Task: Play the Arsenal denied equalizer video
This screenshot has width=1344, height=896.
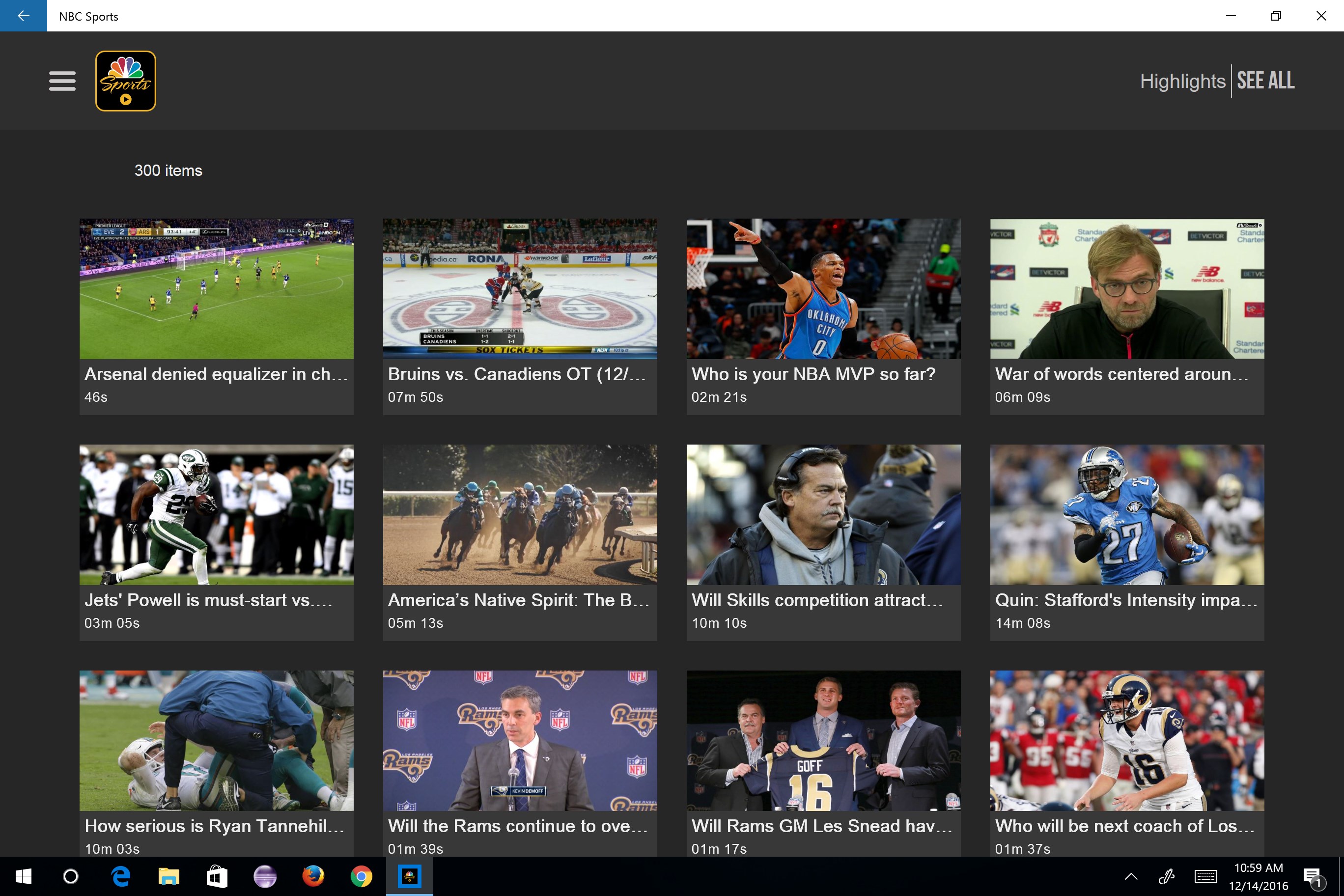Action: click(216, 289)
